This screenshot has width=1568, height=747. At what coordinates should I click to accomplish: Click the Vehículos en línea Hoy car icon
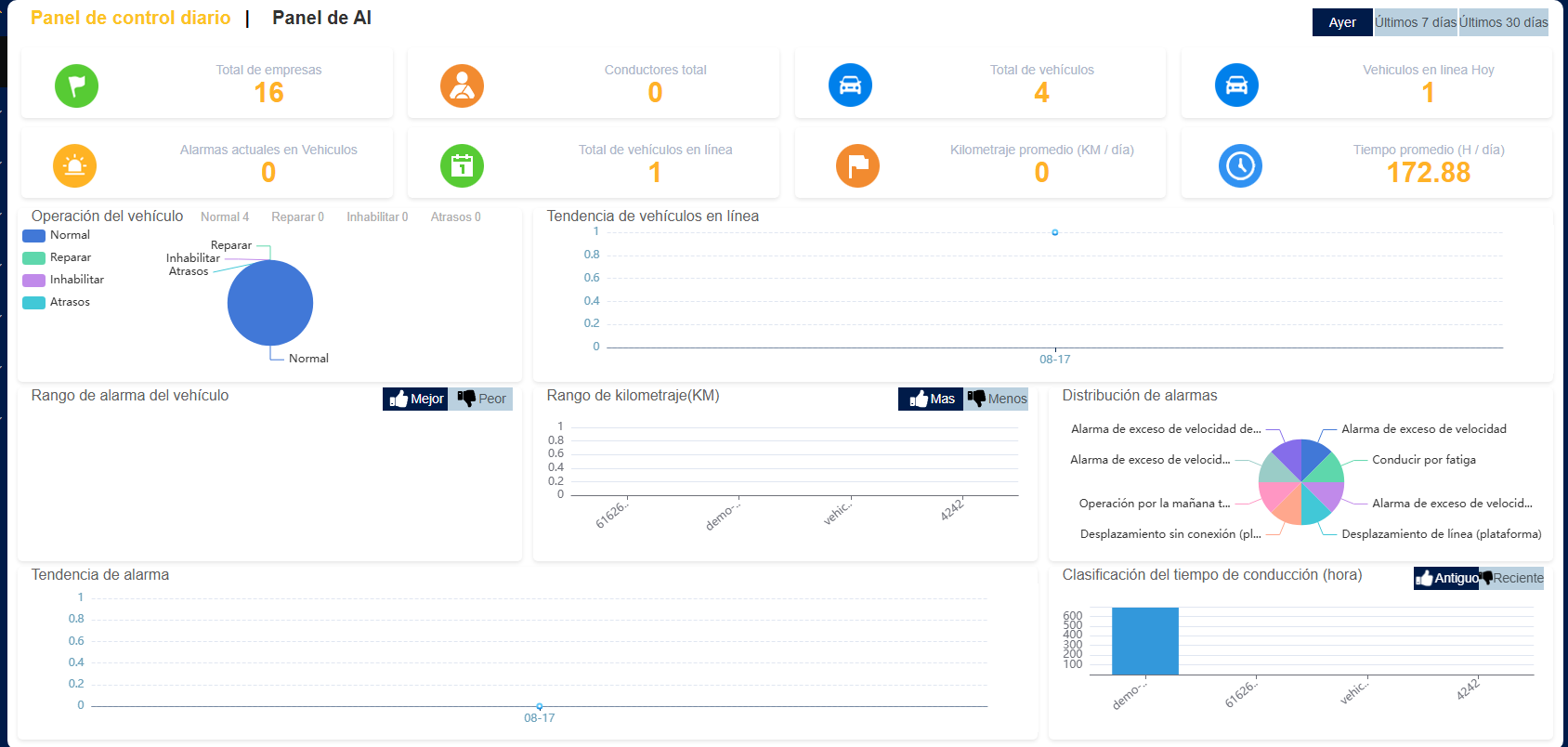click(x=1236, y=85)
